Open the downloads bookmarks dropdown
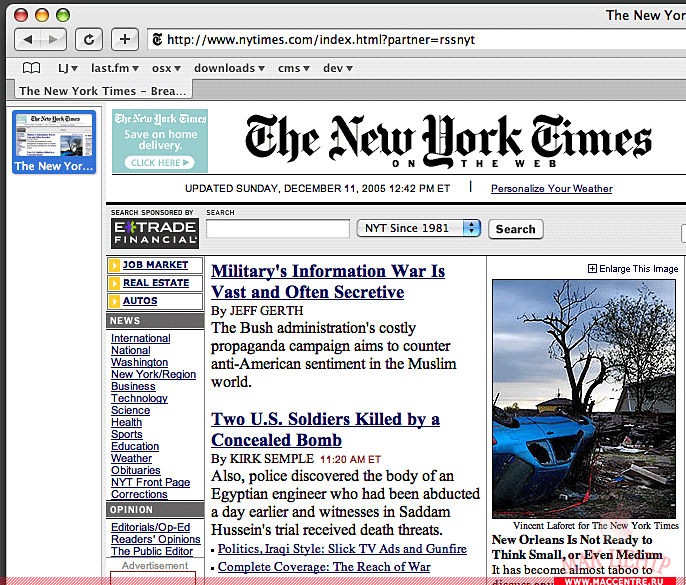 pyautogui.click(x=229, y=68)
